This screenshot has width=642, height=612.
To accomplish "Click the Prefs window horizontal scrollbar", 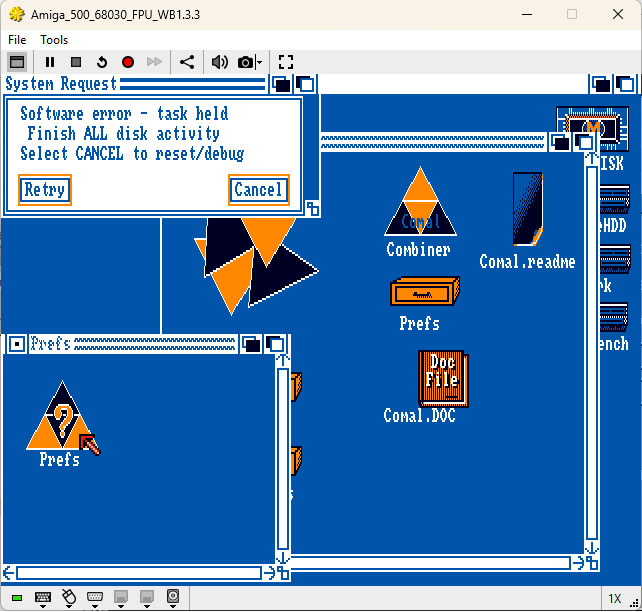I will 139,573.
